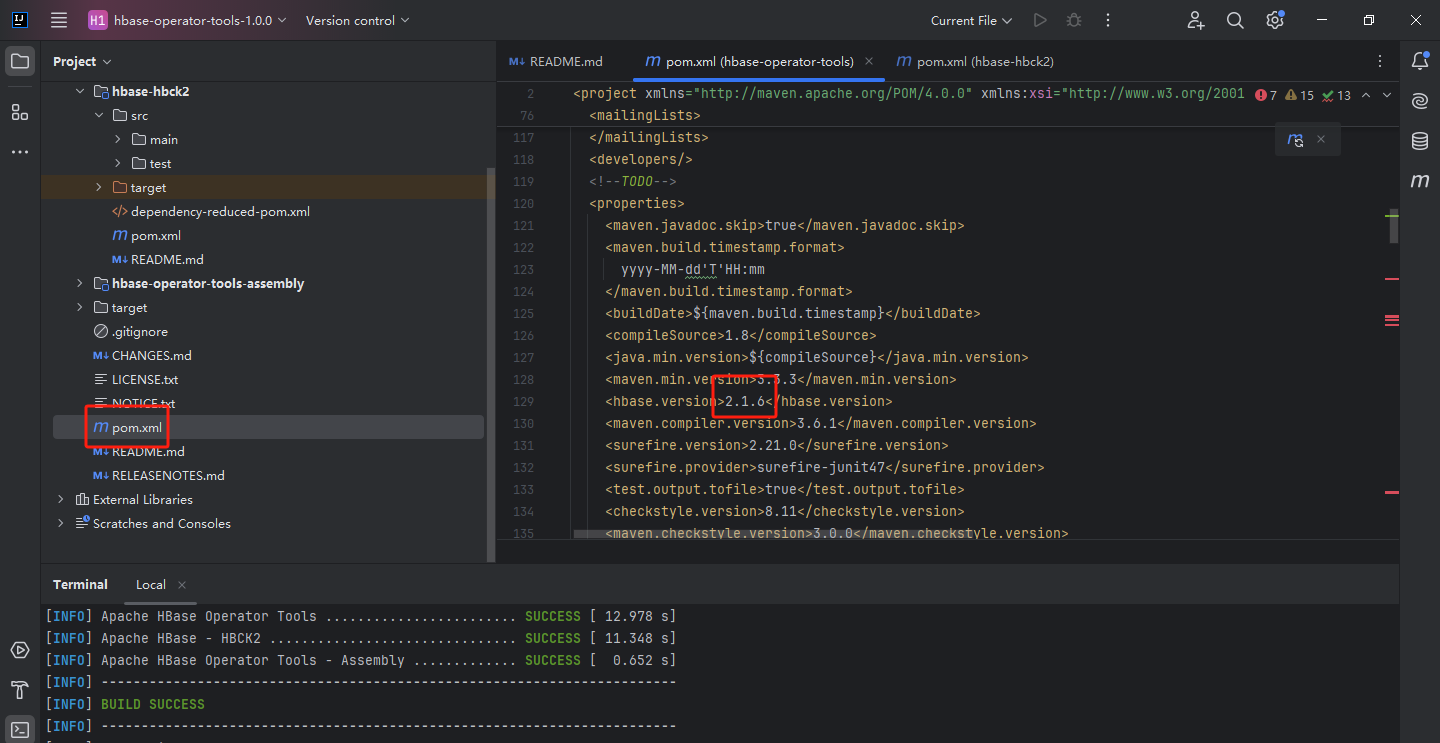Open the Build hammer tool window
The width and height of the screenshot is (1440, 743).
(x=19, y=690)
